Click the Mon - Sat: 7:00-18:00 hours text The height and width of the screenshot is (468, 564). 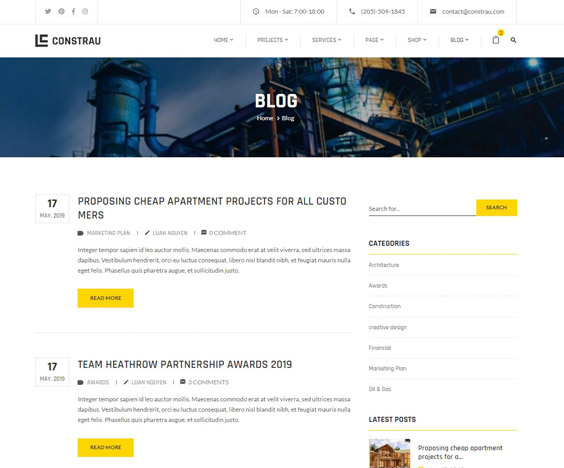pyautogui.click(x=295, y=12)
